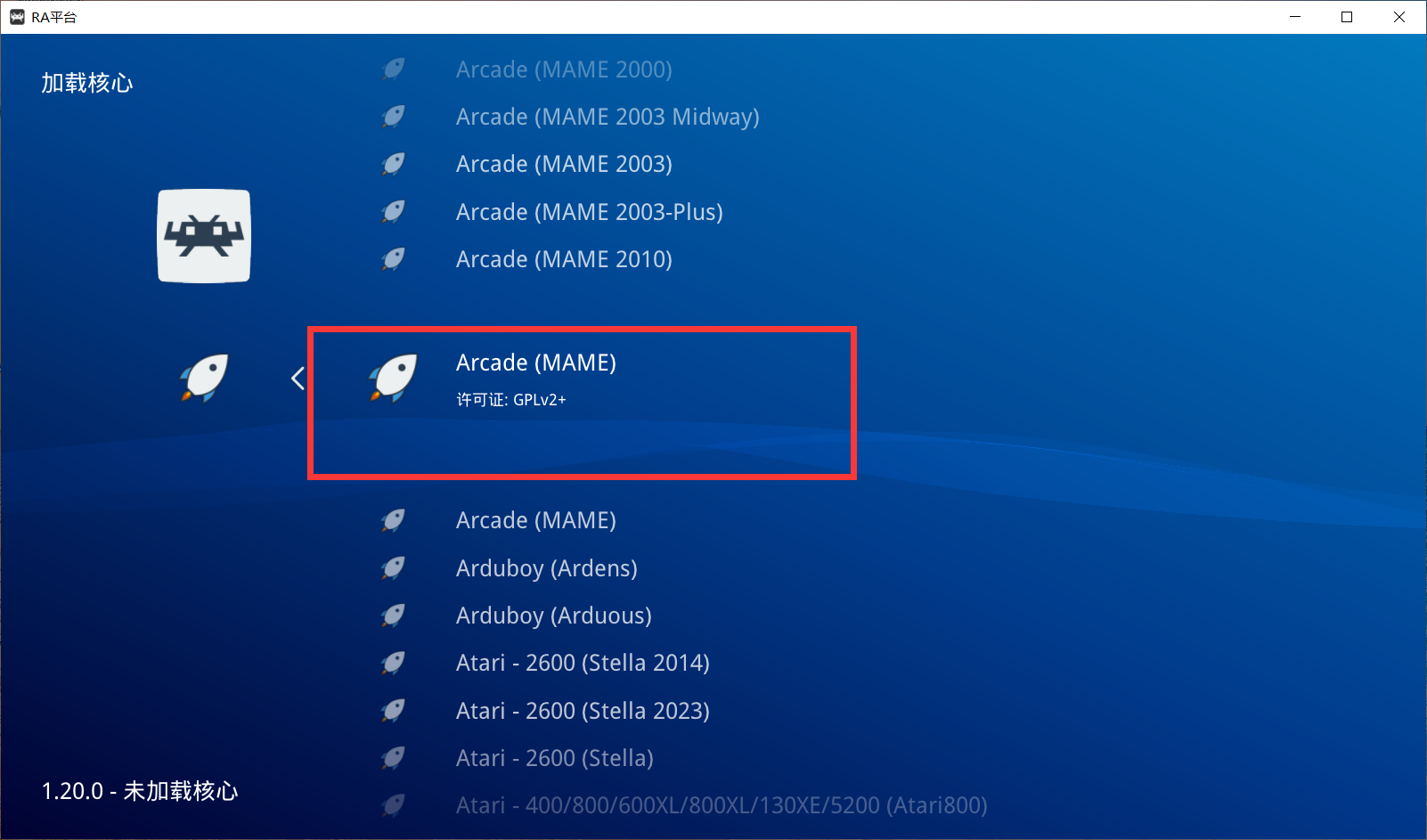Select core Atari - 2600 (Stella 2023)
The height and width of the screenshot is (840, 1427).
coord(583,711)
